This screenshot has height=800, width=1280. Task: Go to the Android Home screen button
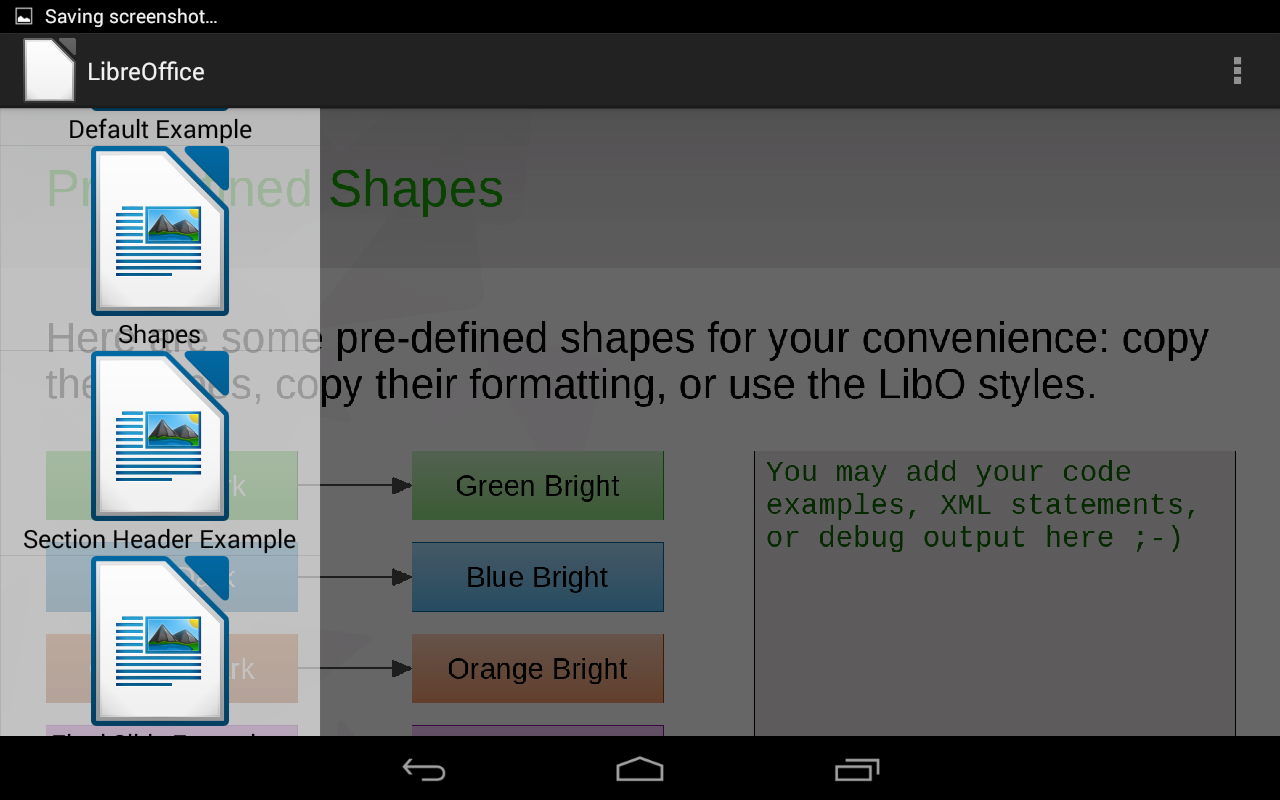coord(640,769)
